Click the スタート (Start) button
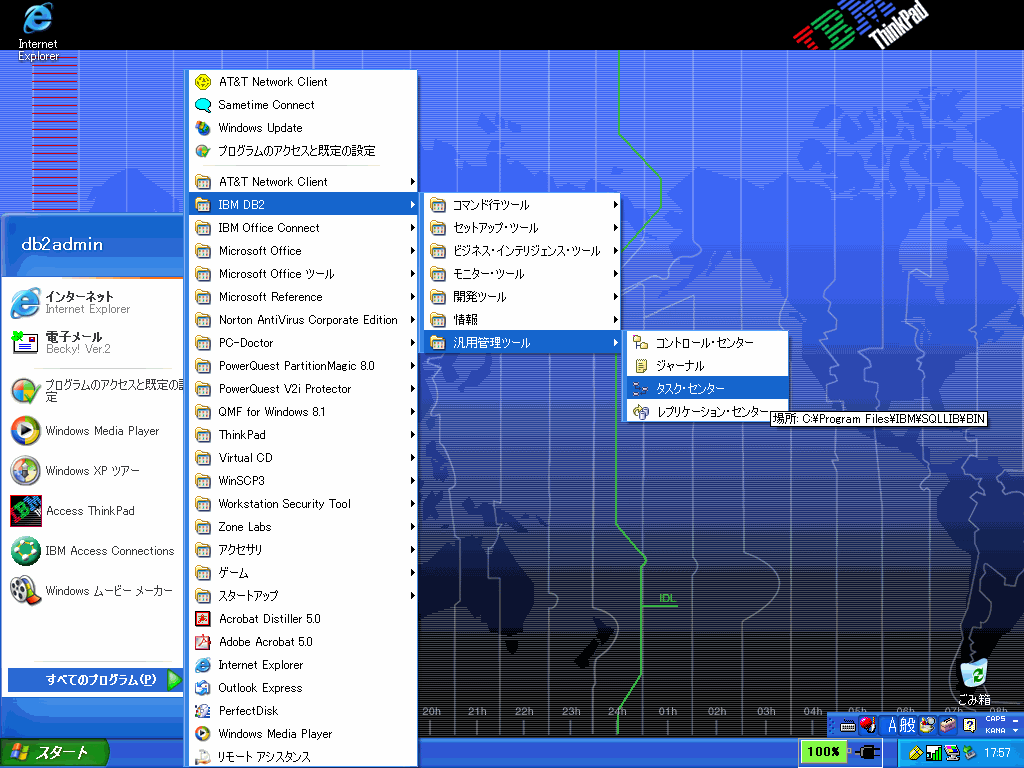 tap(54, 753)
